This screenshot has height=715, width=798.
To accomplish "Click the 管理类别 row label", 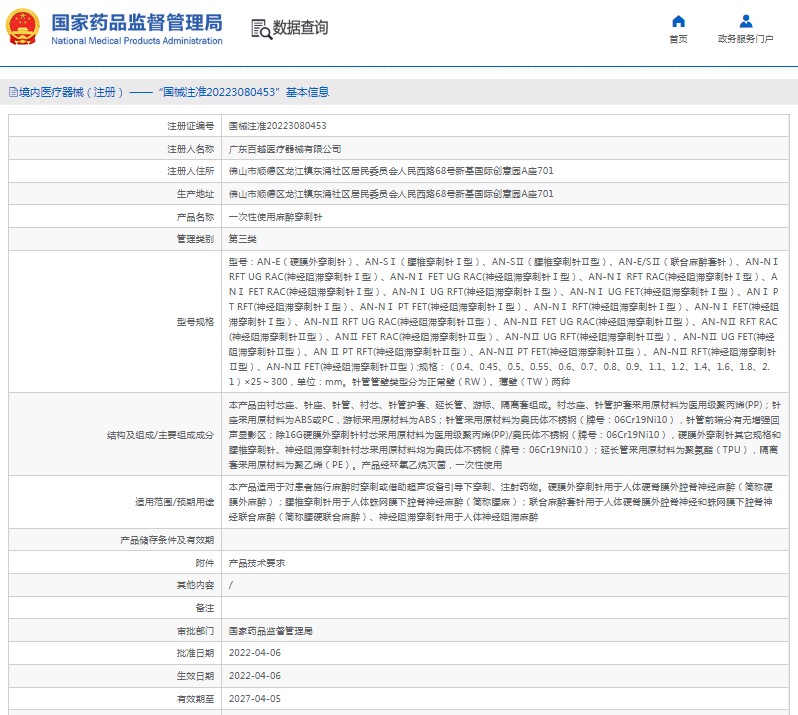I will 195,239.
